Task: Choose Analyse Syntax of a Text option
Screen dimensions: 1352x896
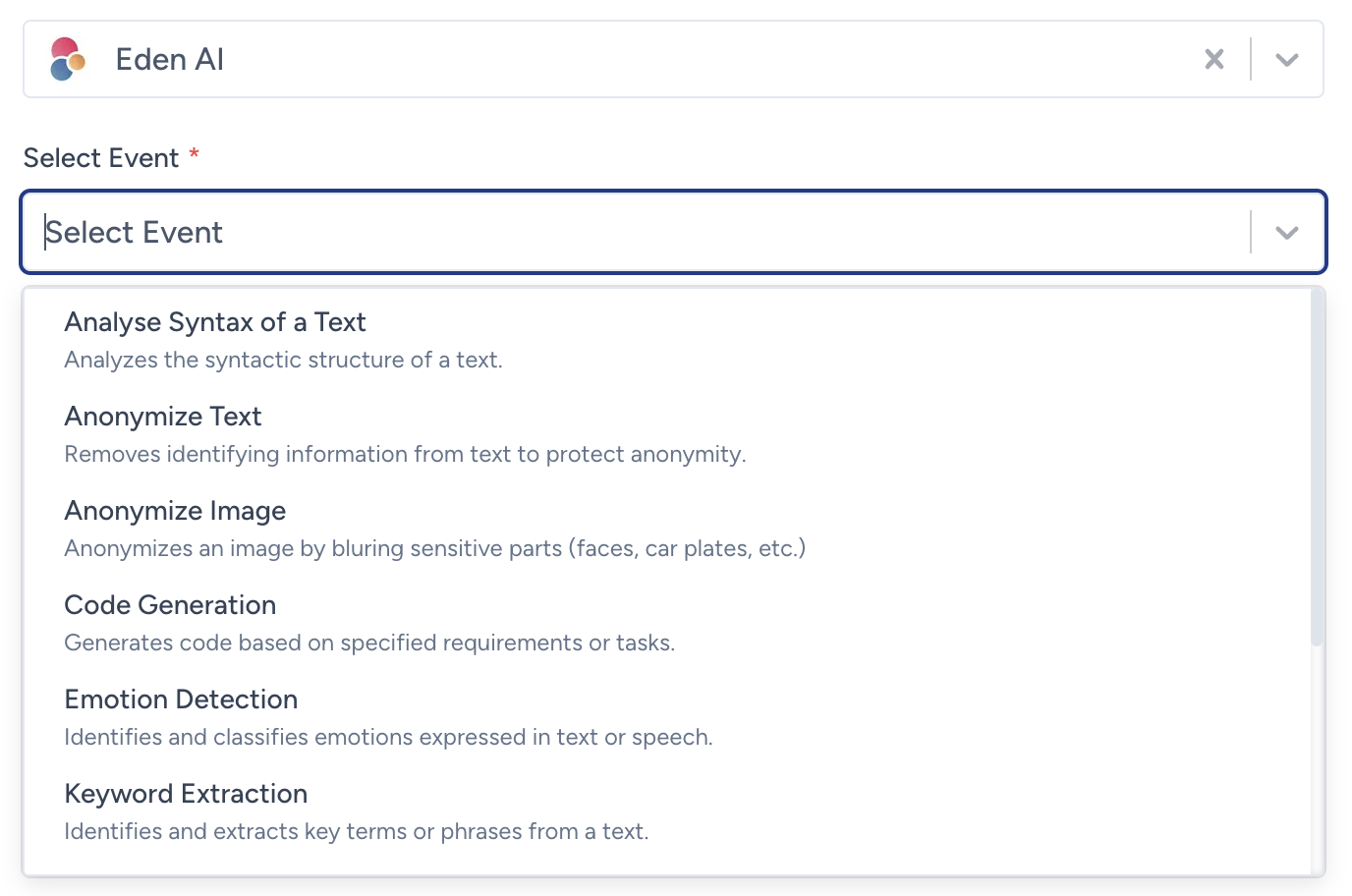Action: 667,340
